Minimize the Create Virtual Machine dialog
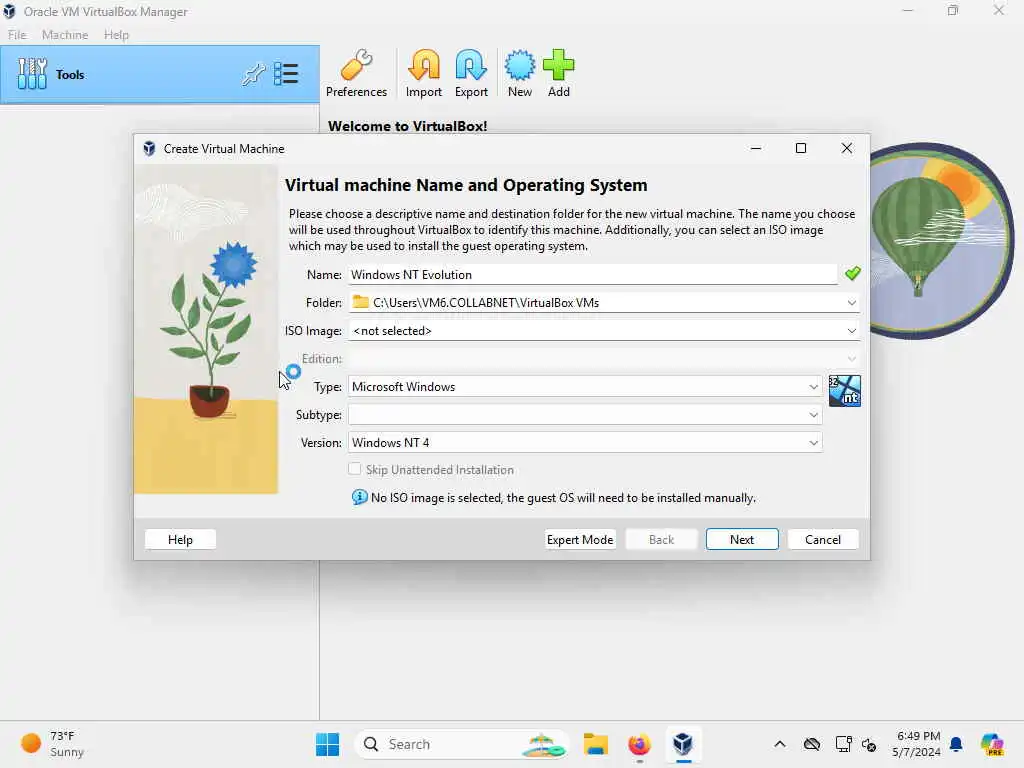 756,148
